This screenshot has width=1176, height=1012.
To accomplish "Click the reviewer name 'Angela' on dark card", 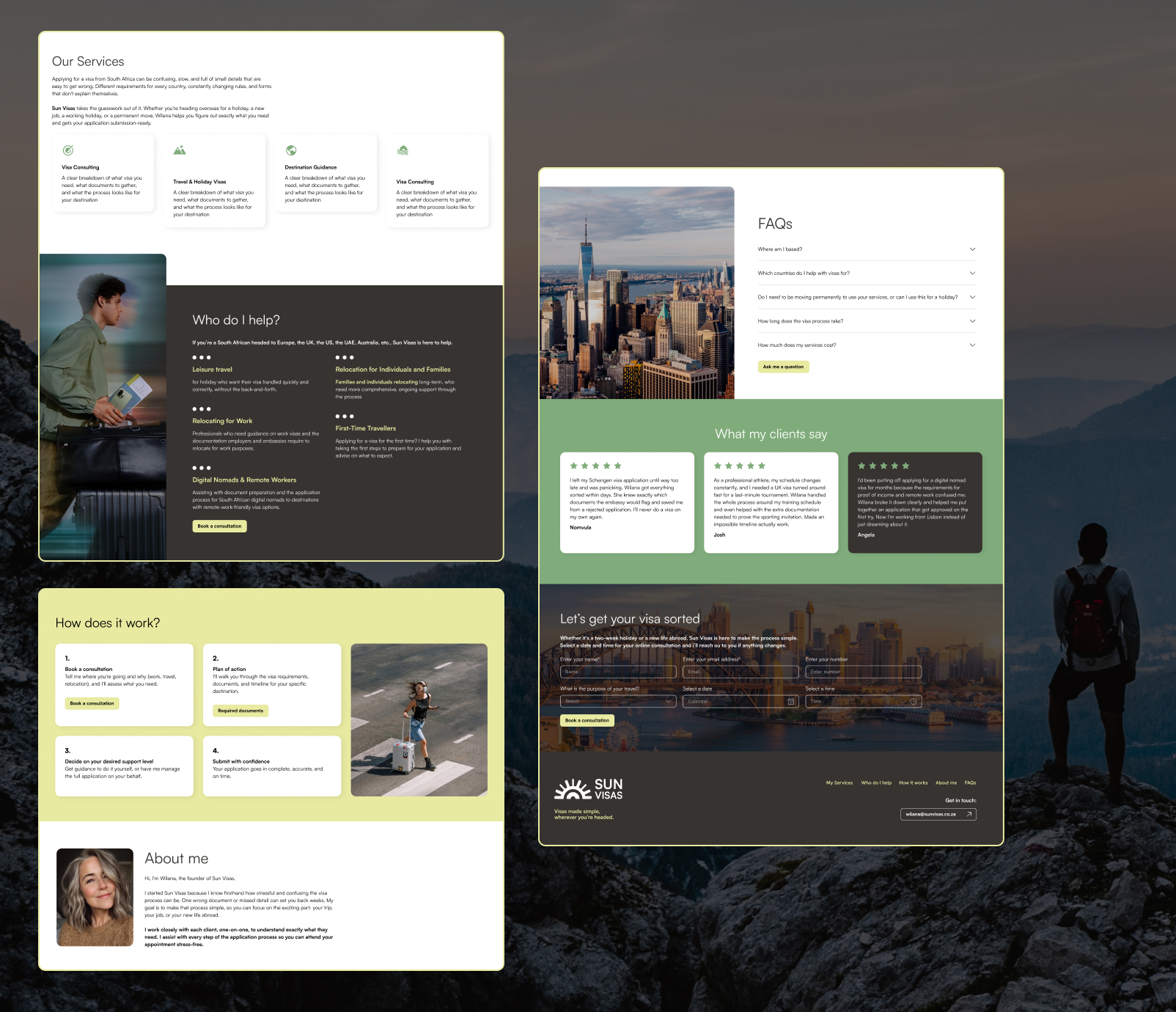I will (866, 535).
